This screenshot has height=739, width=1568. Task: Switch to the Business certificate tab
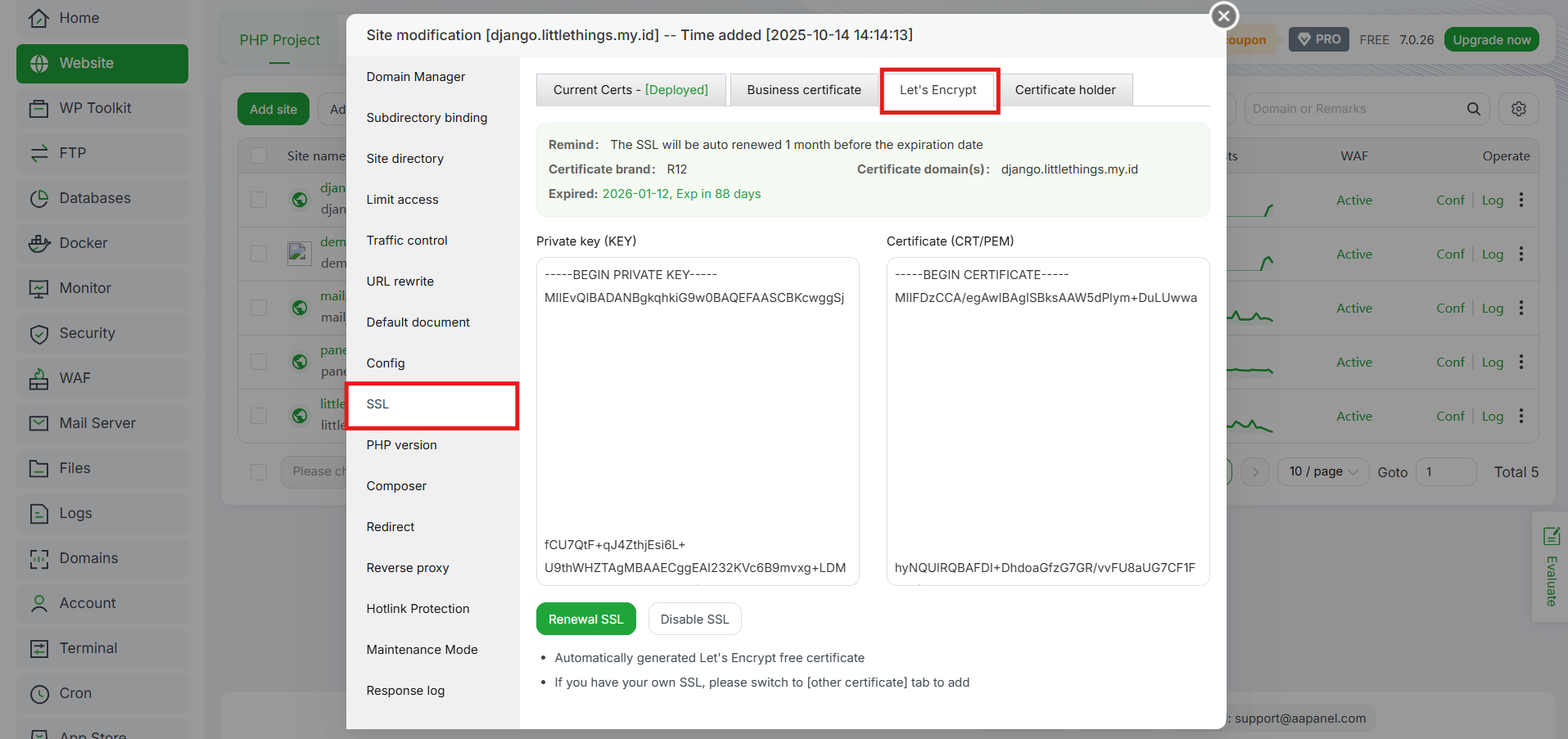(804, 90)
